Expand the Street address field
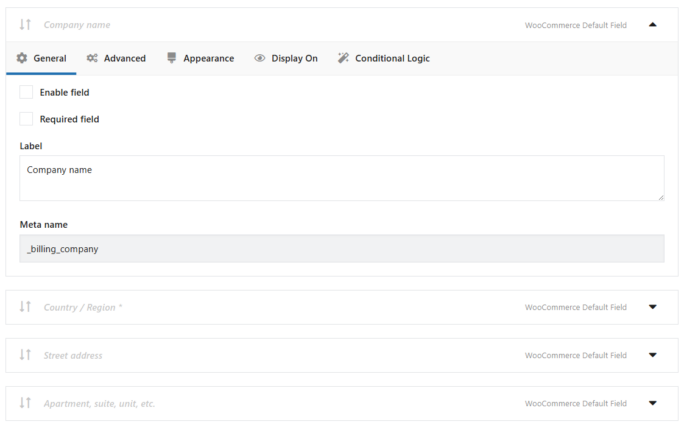Screen dimensions: 684x430 tap(653, 355)
